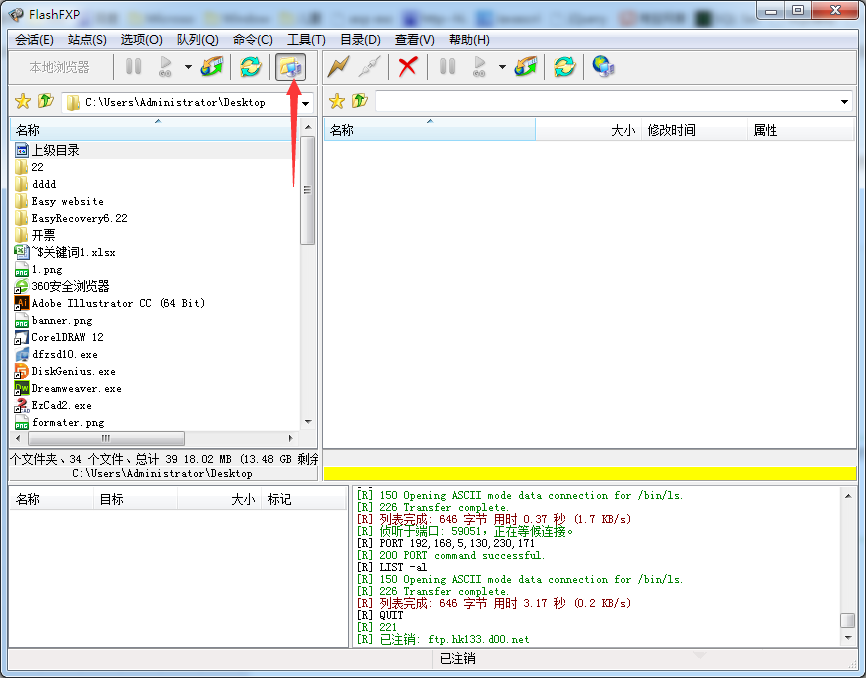Viewport: 866px width, 678px height.
Task: Click the 修改时间 column header
Action: click(x=671, y=130)
